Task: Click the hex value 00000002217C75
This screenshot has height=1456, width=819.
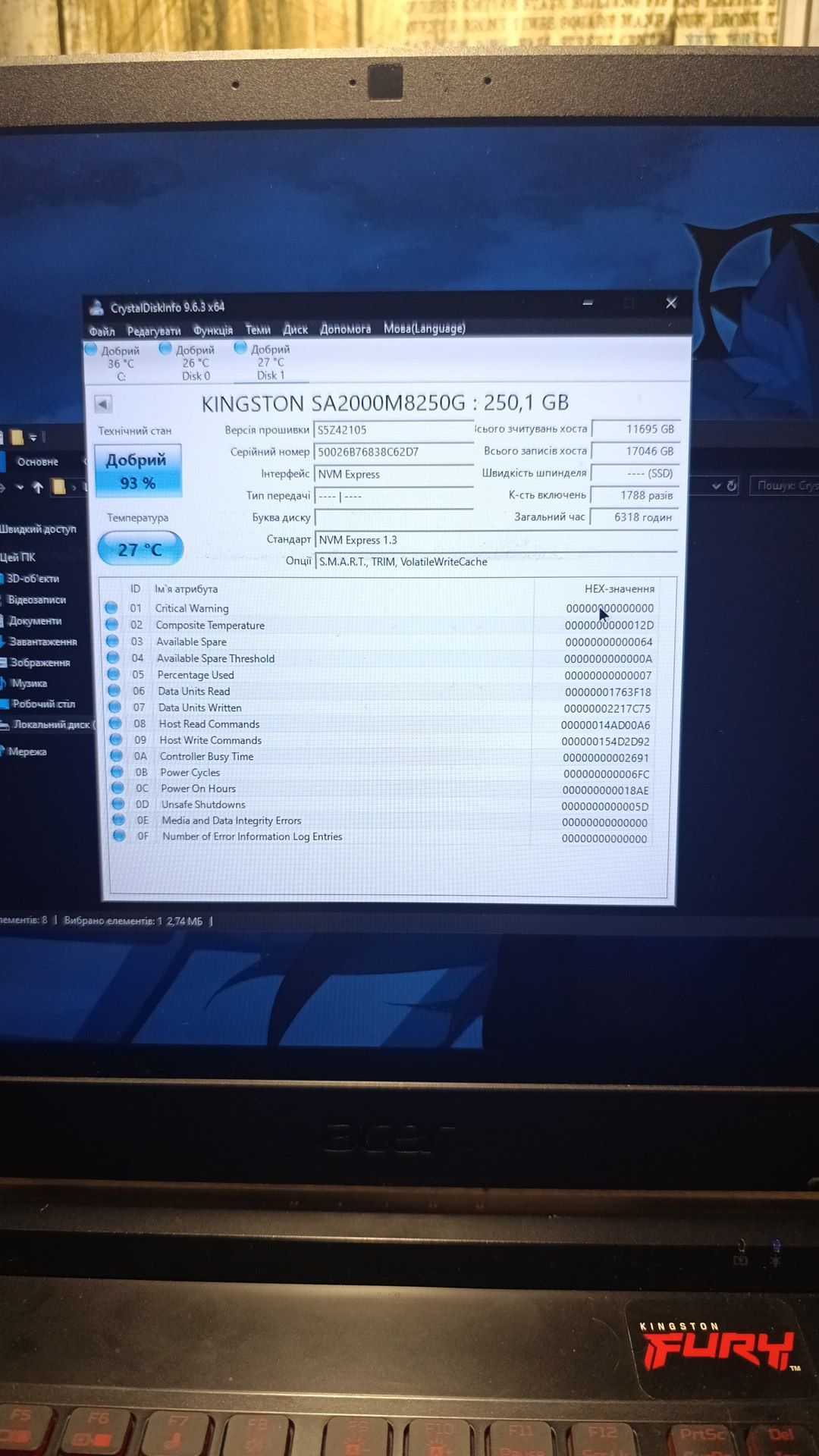Action: click(x=607, y=708)
